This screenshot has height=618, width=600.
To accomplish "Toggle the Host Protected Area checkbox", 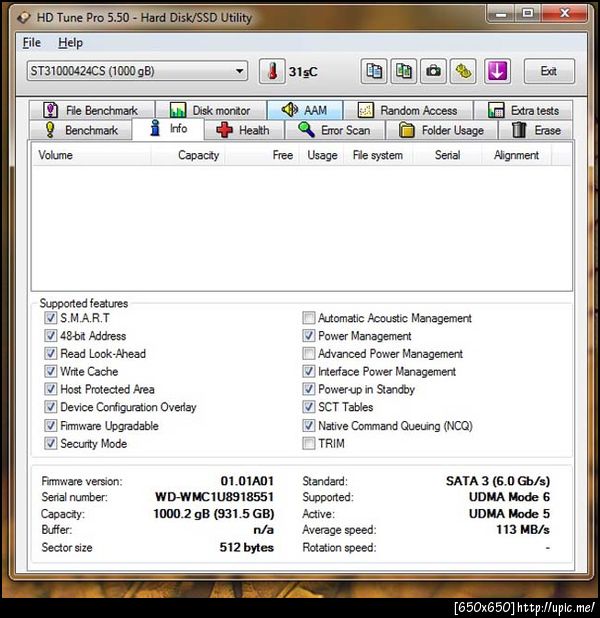I will 50,389.
